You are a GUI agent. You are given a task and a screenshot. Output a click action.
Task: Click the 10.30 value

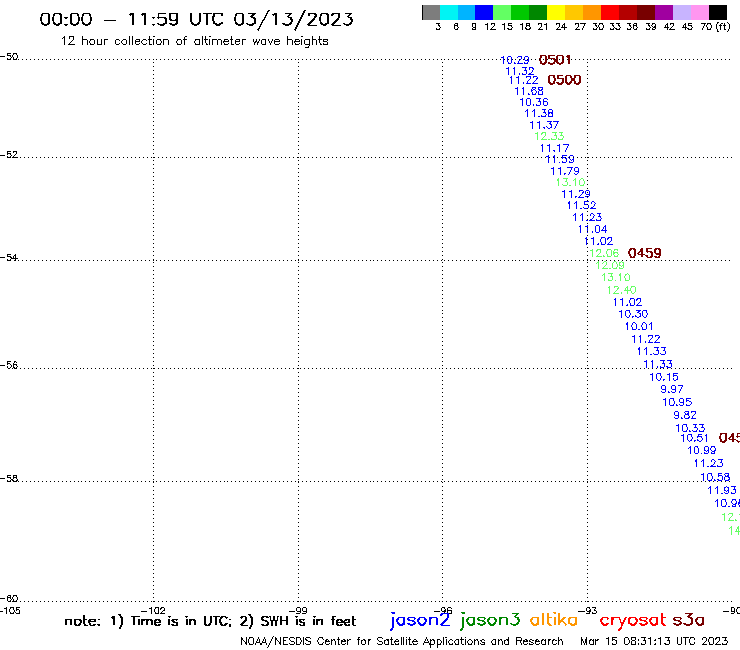633,314
